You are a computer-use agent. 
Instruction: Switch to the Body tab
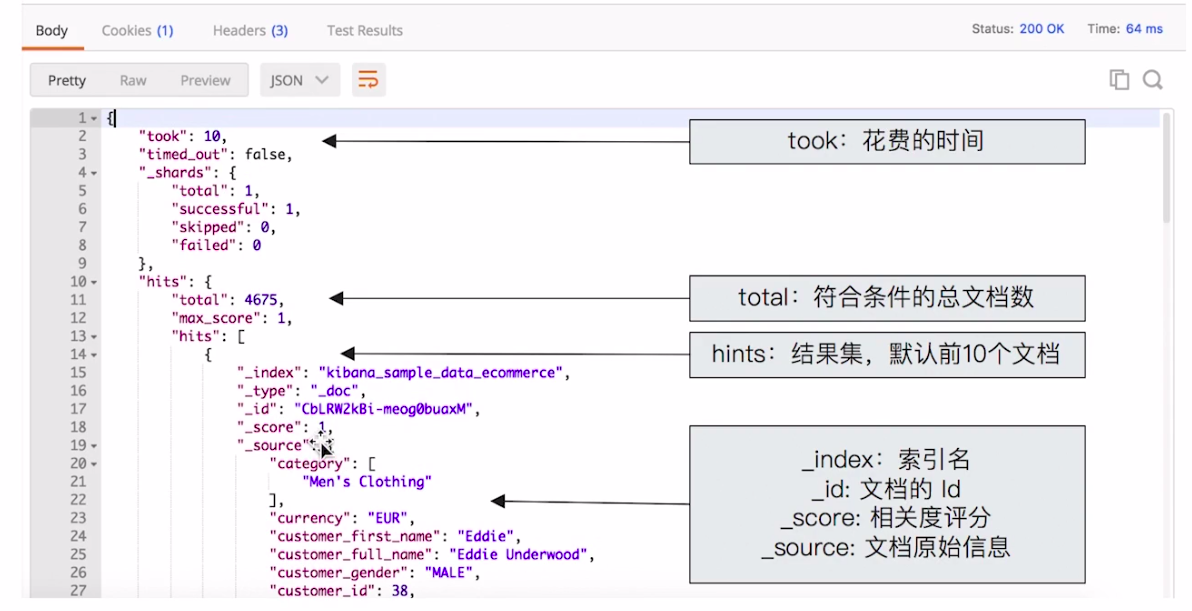pyautogui.click(x=52, y=30)
